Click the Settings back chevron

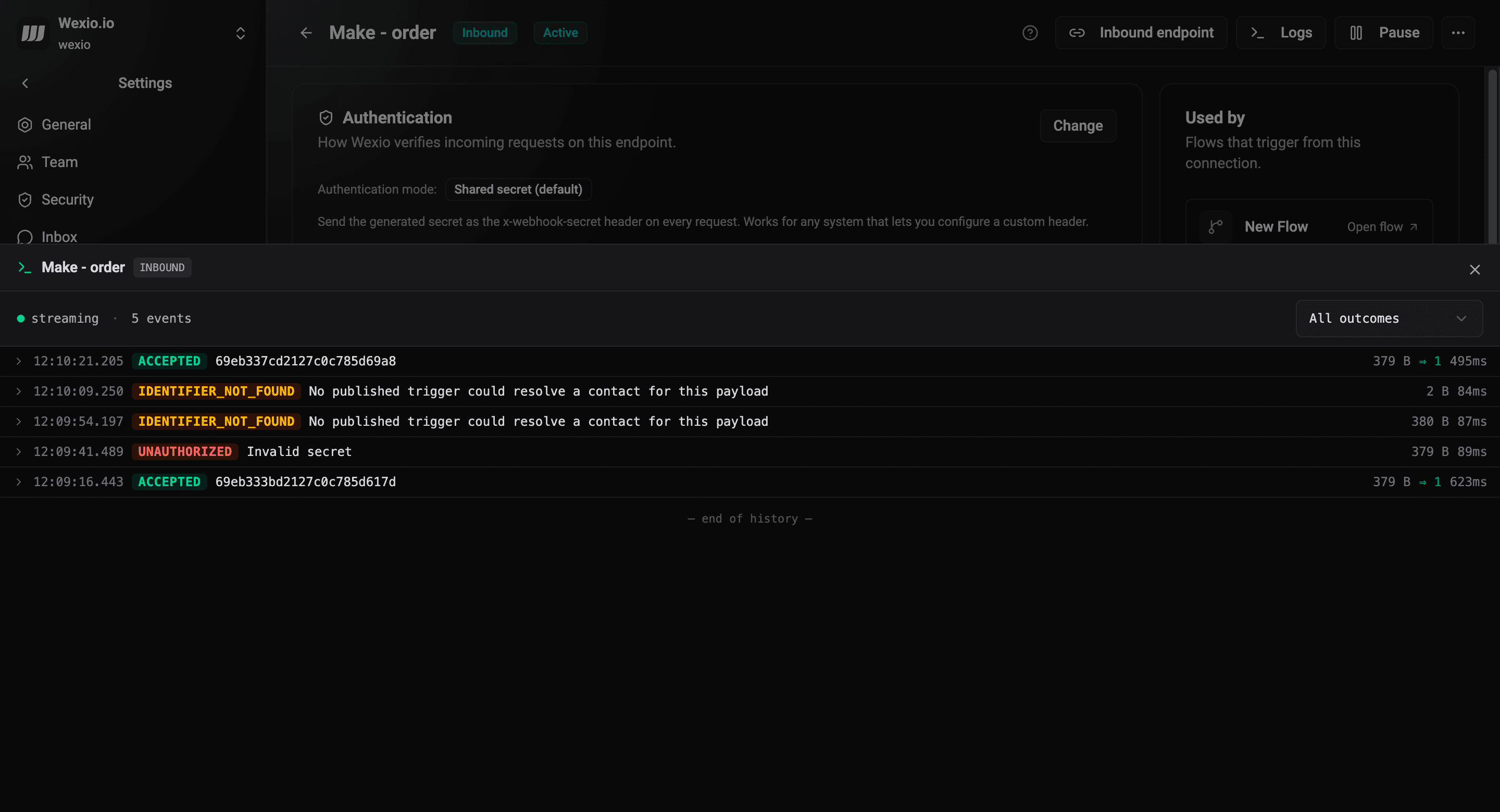(x=25, y=83)
